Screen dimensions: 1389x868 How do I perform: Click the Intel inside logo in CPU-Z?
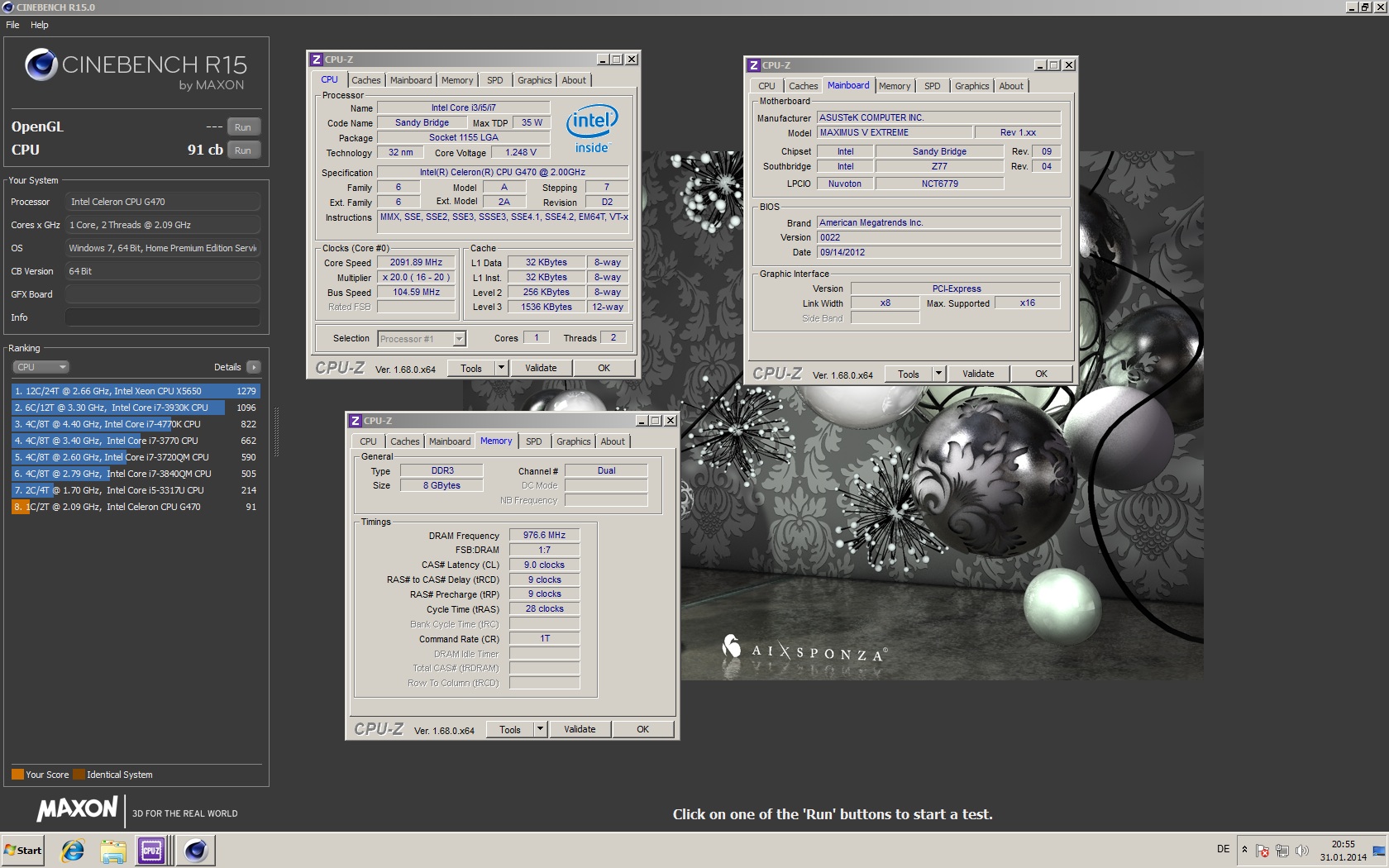[x=592, y=129]
